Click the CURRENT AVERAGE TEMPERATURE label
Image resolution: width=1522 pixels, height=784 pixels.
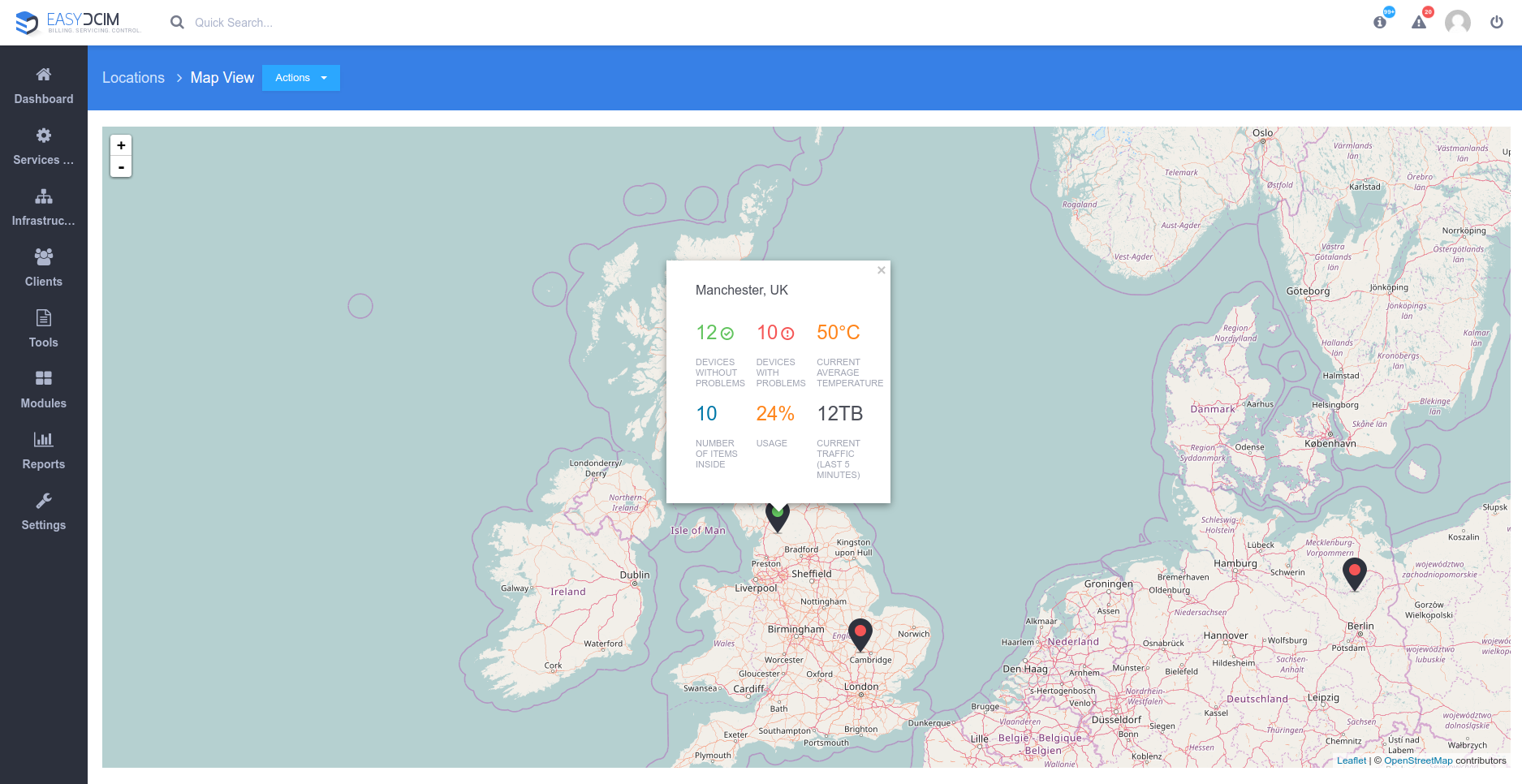point(850,373)
